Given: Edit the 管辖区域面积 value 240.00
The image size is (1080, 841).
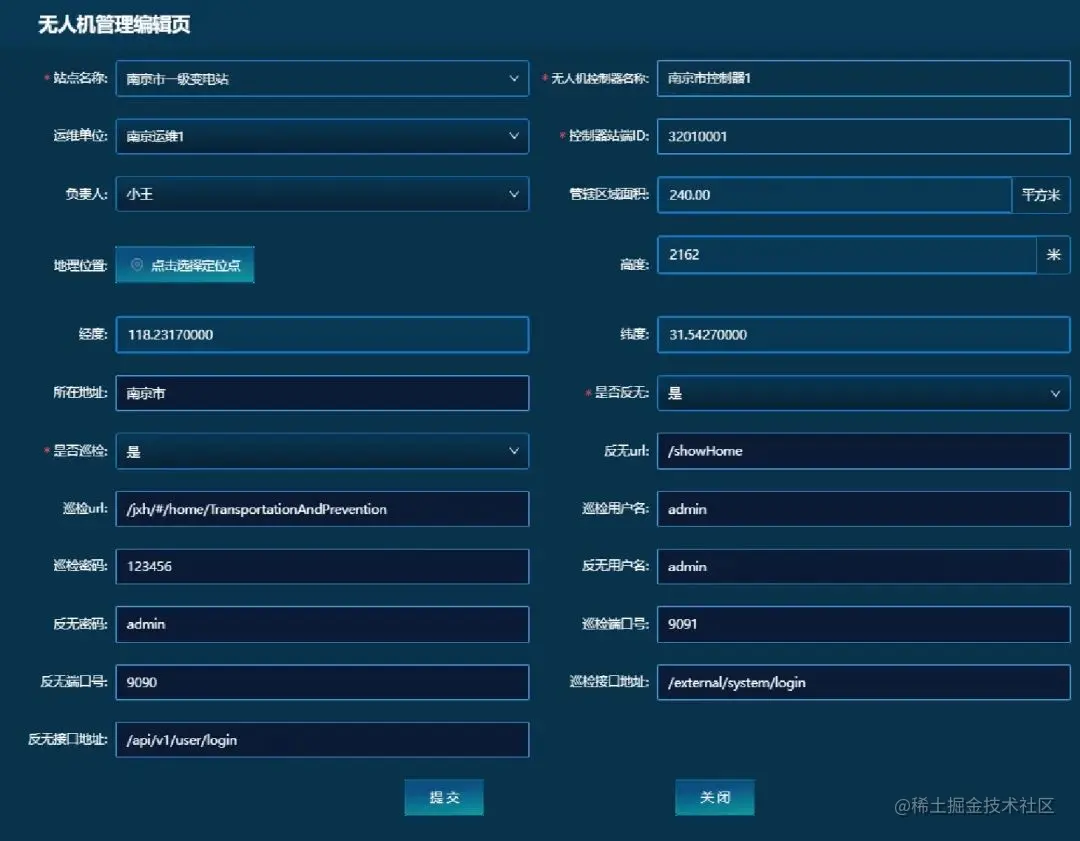Looking at the screenshot, I should tap(834, 195).
